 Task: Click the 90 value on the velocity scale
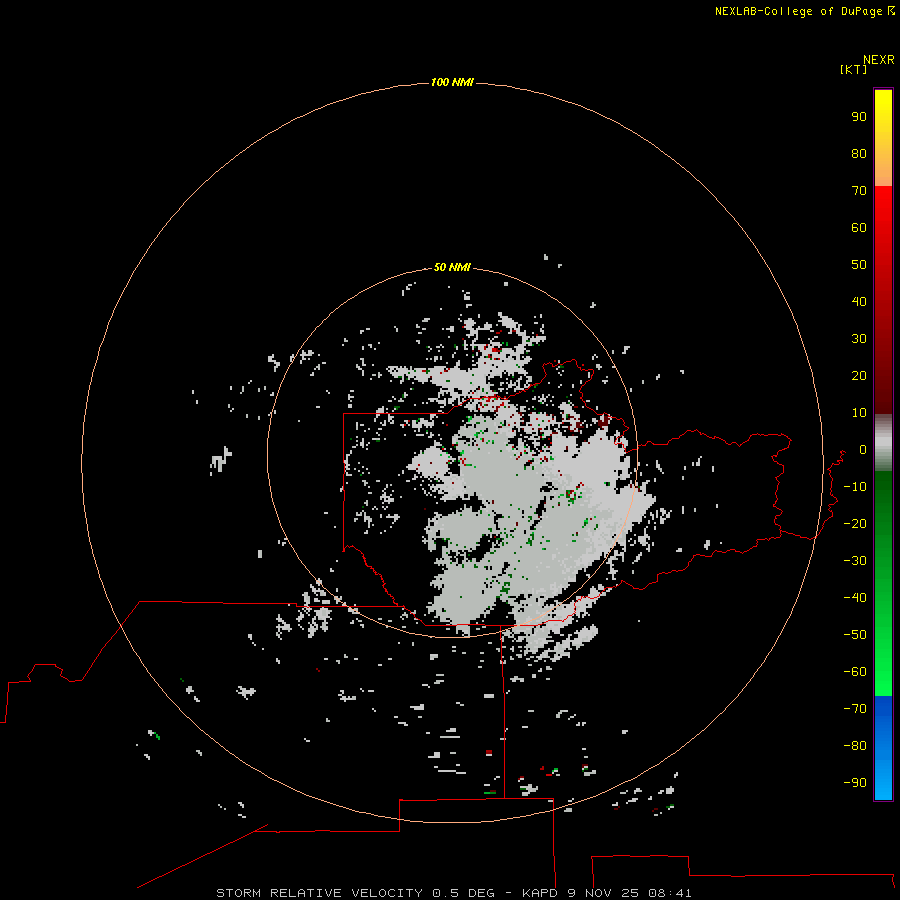tap(859, 117)
